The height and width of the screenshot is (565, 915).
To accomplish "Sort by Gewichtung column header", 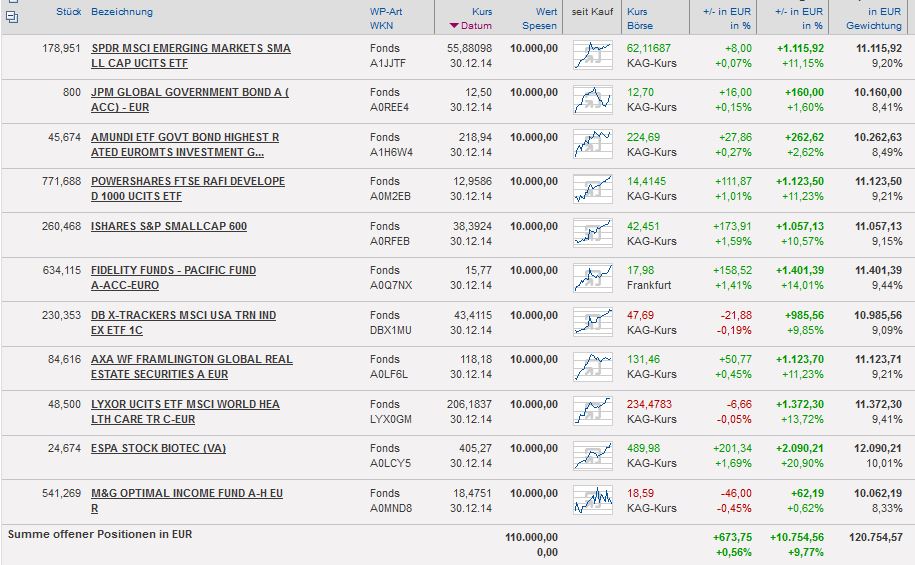I will 874,26.
